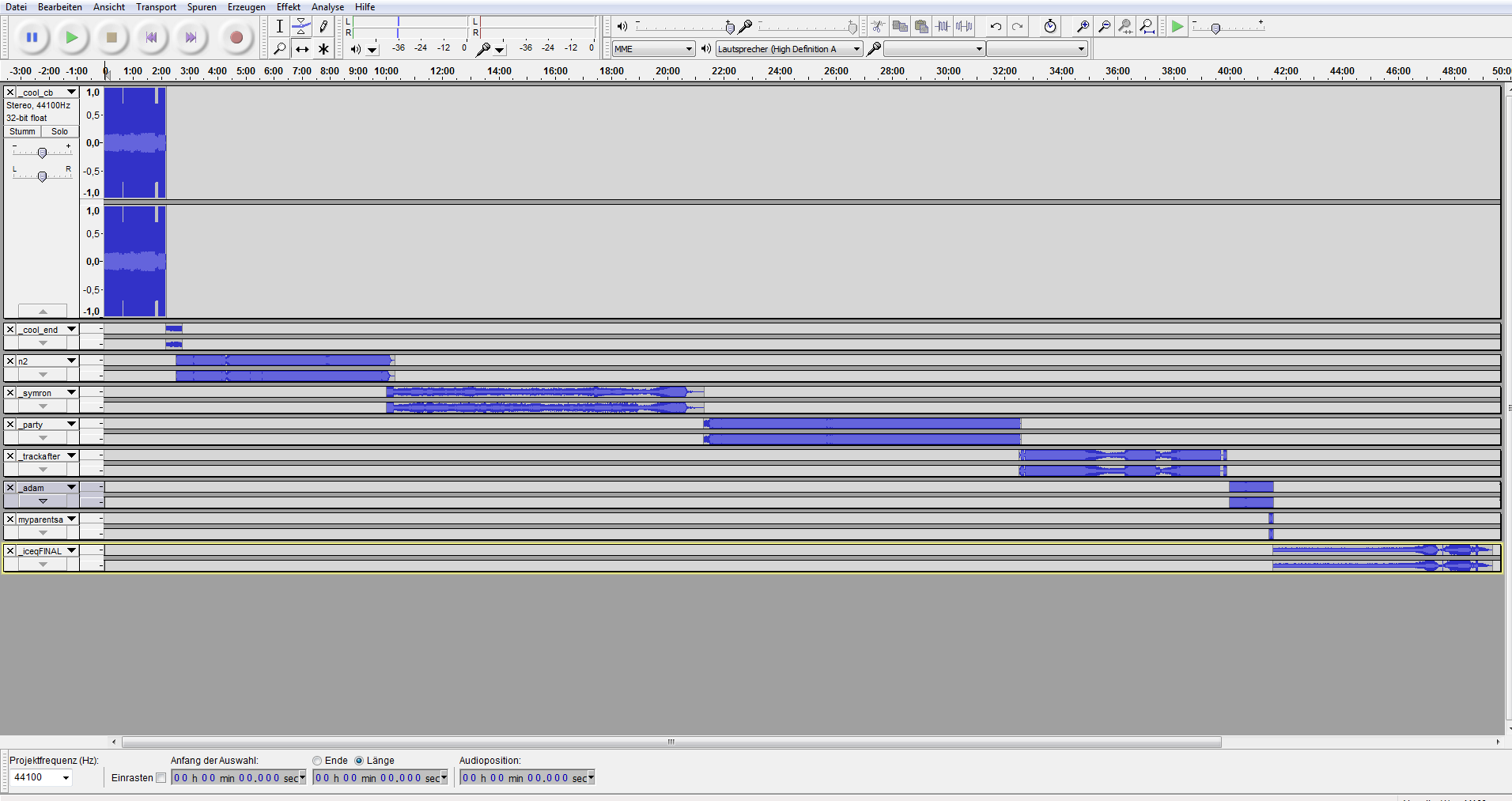
Task: Click the _cool_cb track gain slider
Action: coord(42,153)
